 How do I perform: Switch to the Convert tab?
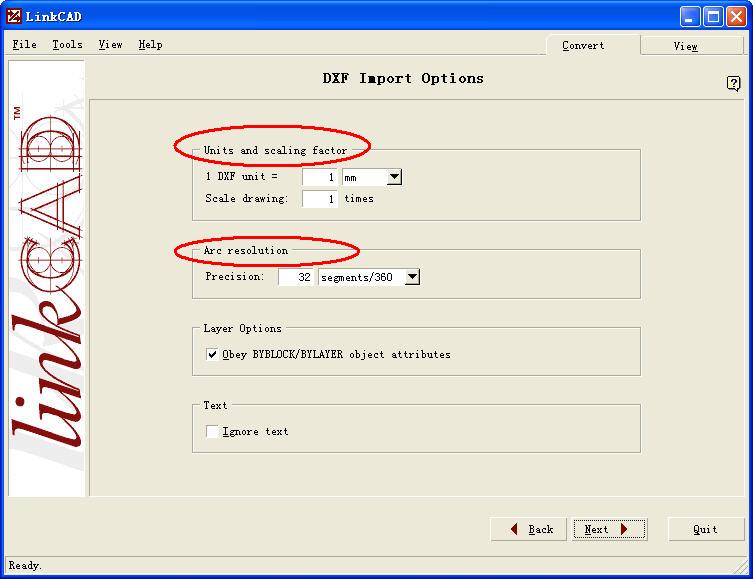[x=583, y=45]
